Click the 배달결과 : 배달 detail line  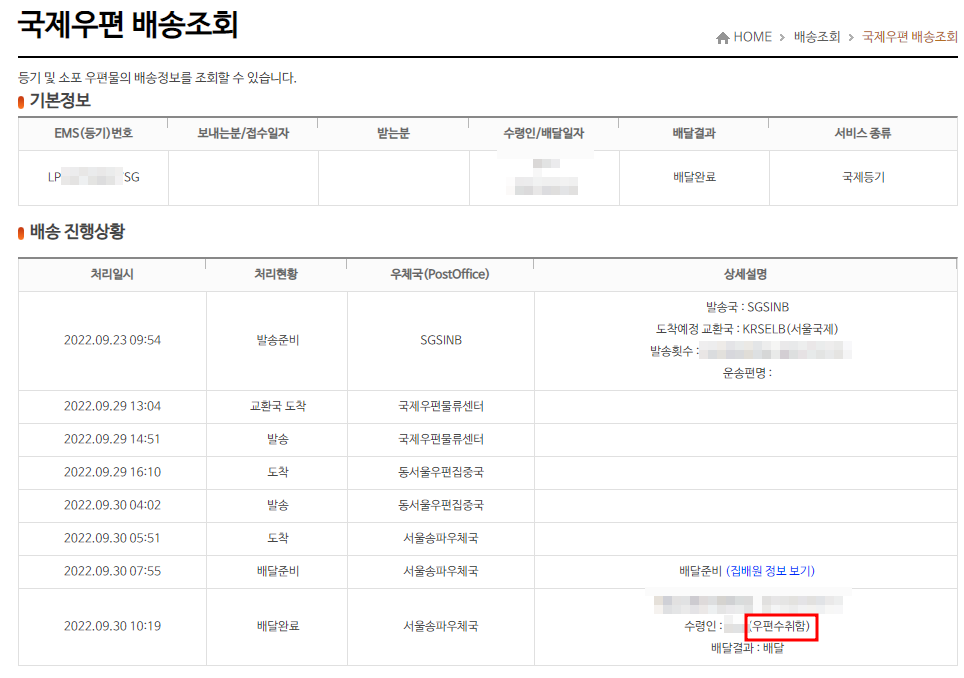[747, 648]
